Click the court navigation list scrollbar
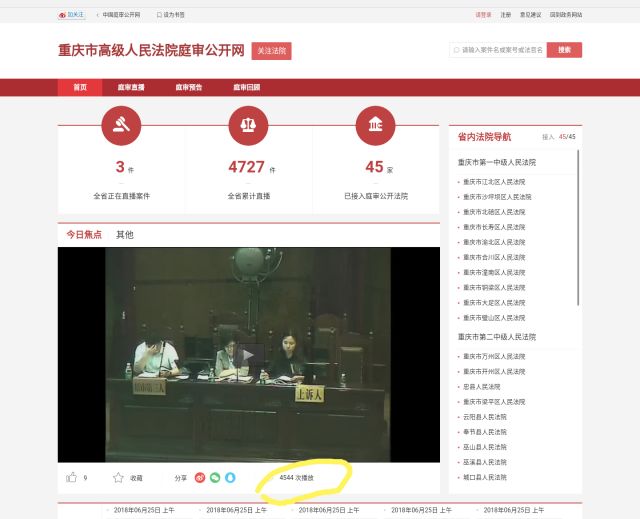Viewport: 640px width, 519px height. 578,228
